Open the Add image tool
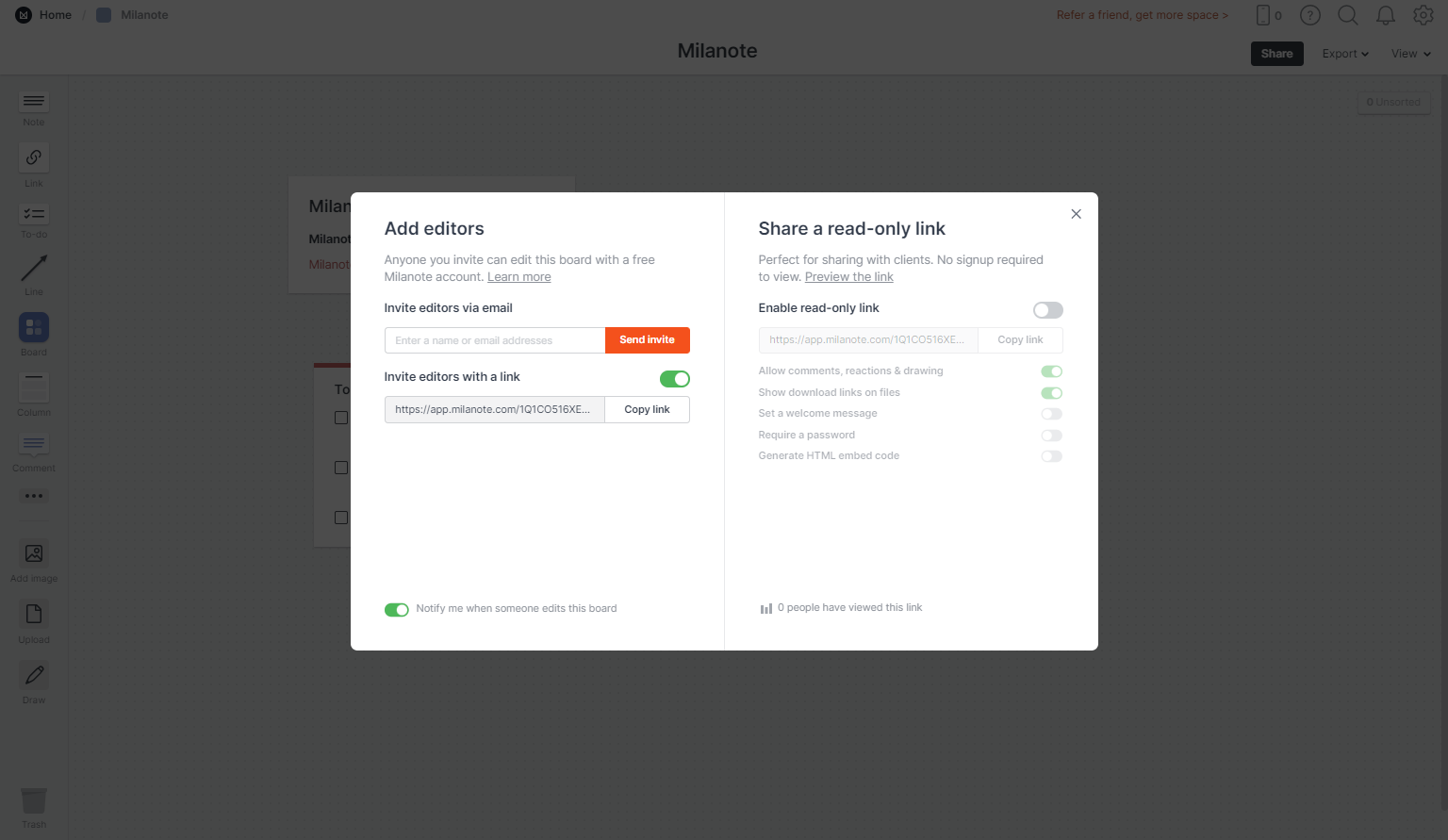Viewport: 1448px width, 840px height. 34,553
